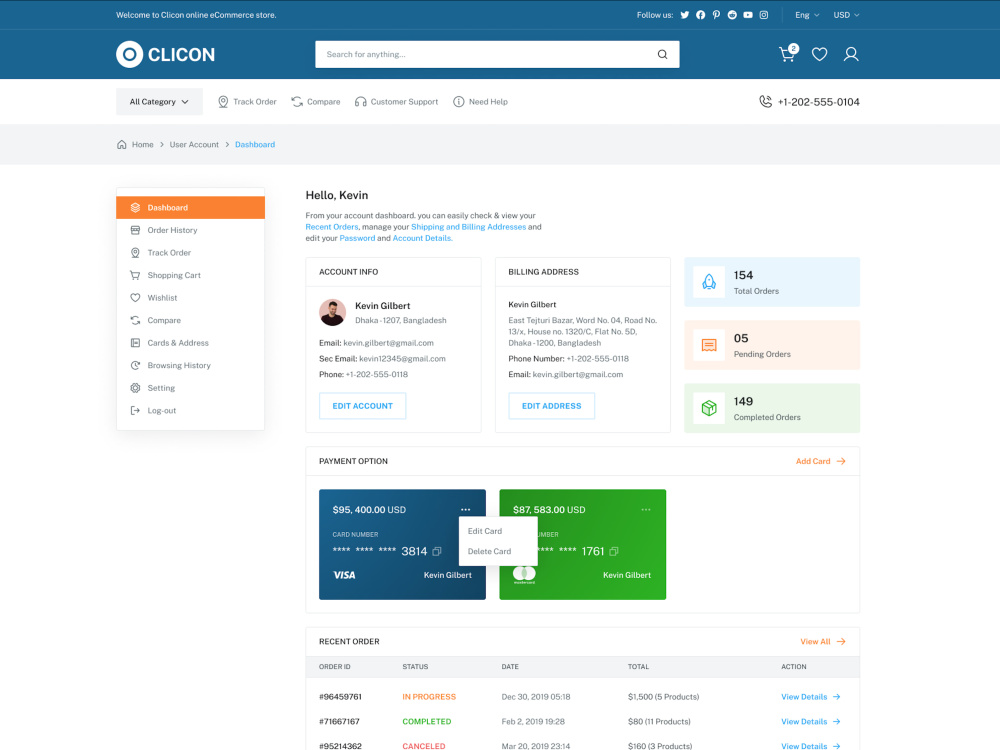Click Compare in the top navigation
Screen dimensions: 1000x750
coord(316,101)
